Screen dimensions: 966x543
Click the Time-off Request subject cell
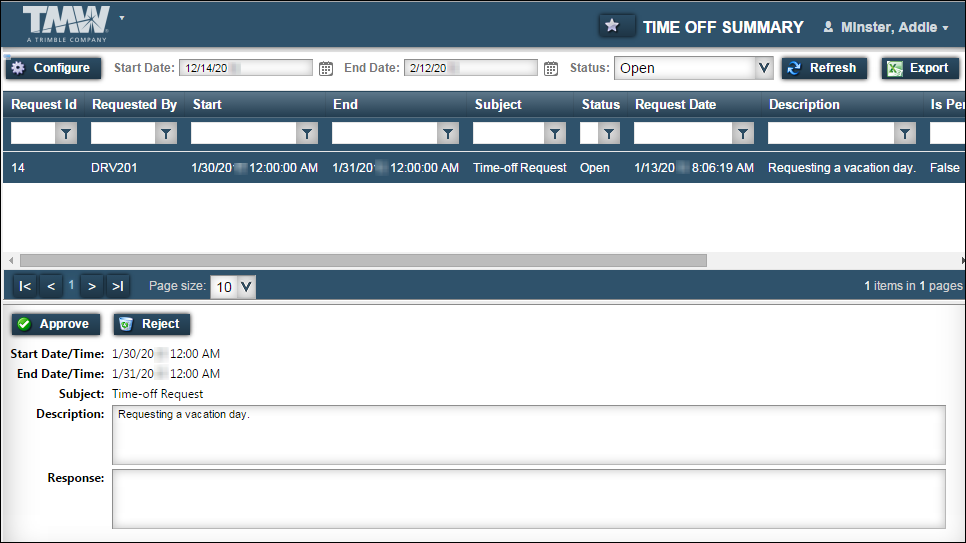pyautogui.click(x=519, y=168)
